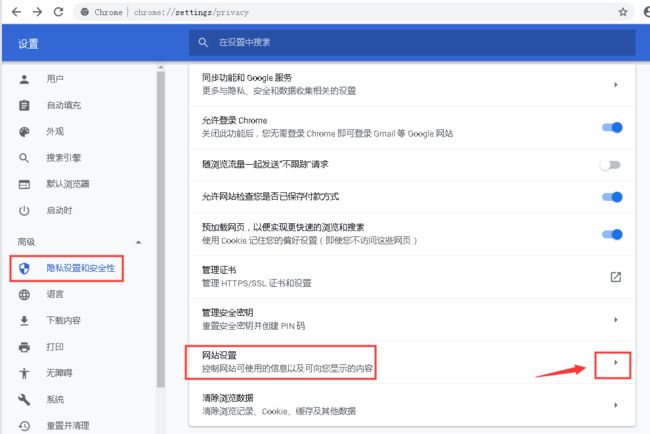Open the 系统 settings section
Viewport: 650px width, 434px height.
pyautogui.click(x=55, y=400)
